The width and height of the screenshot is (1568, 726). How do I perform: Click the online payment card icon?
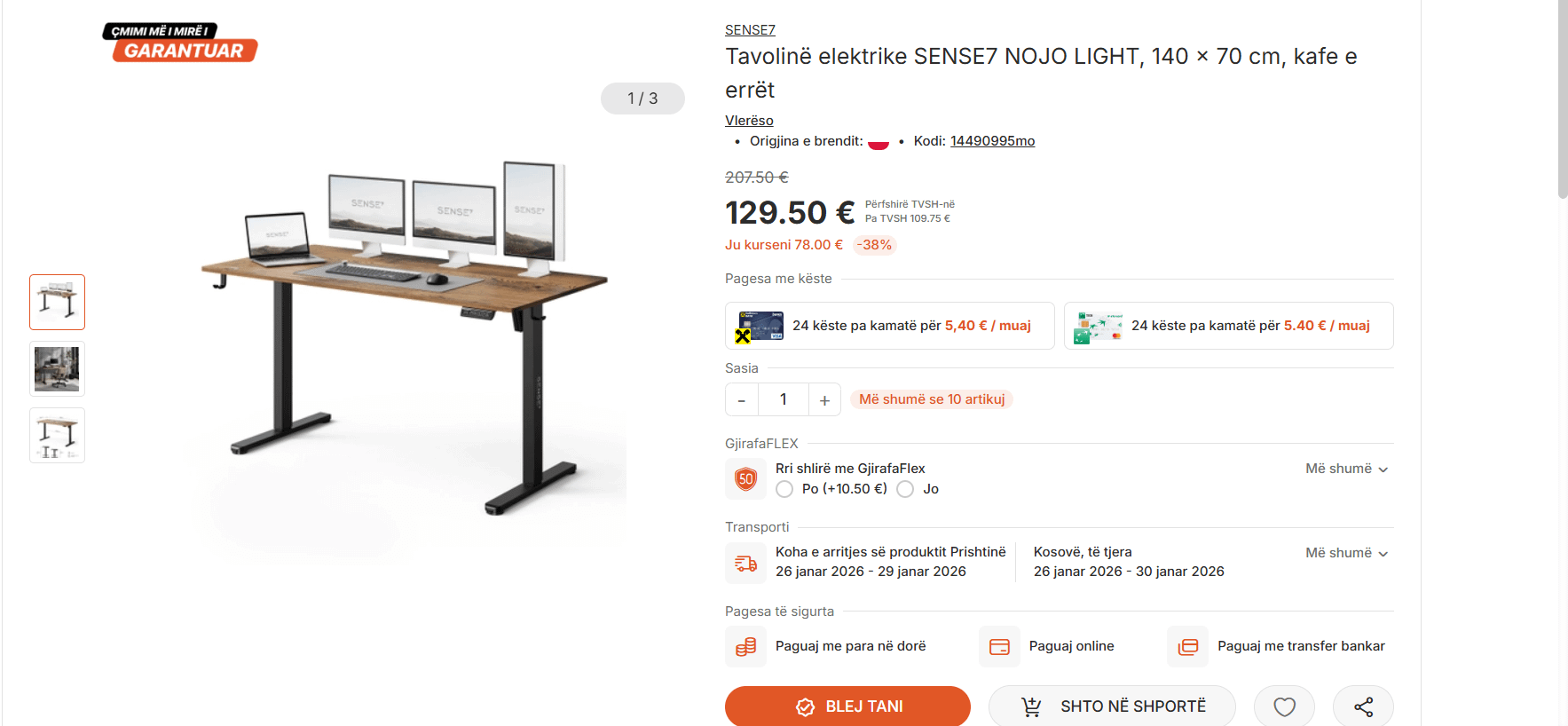999,646
